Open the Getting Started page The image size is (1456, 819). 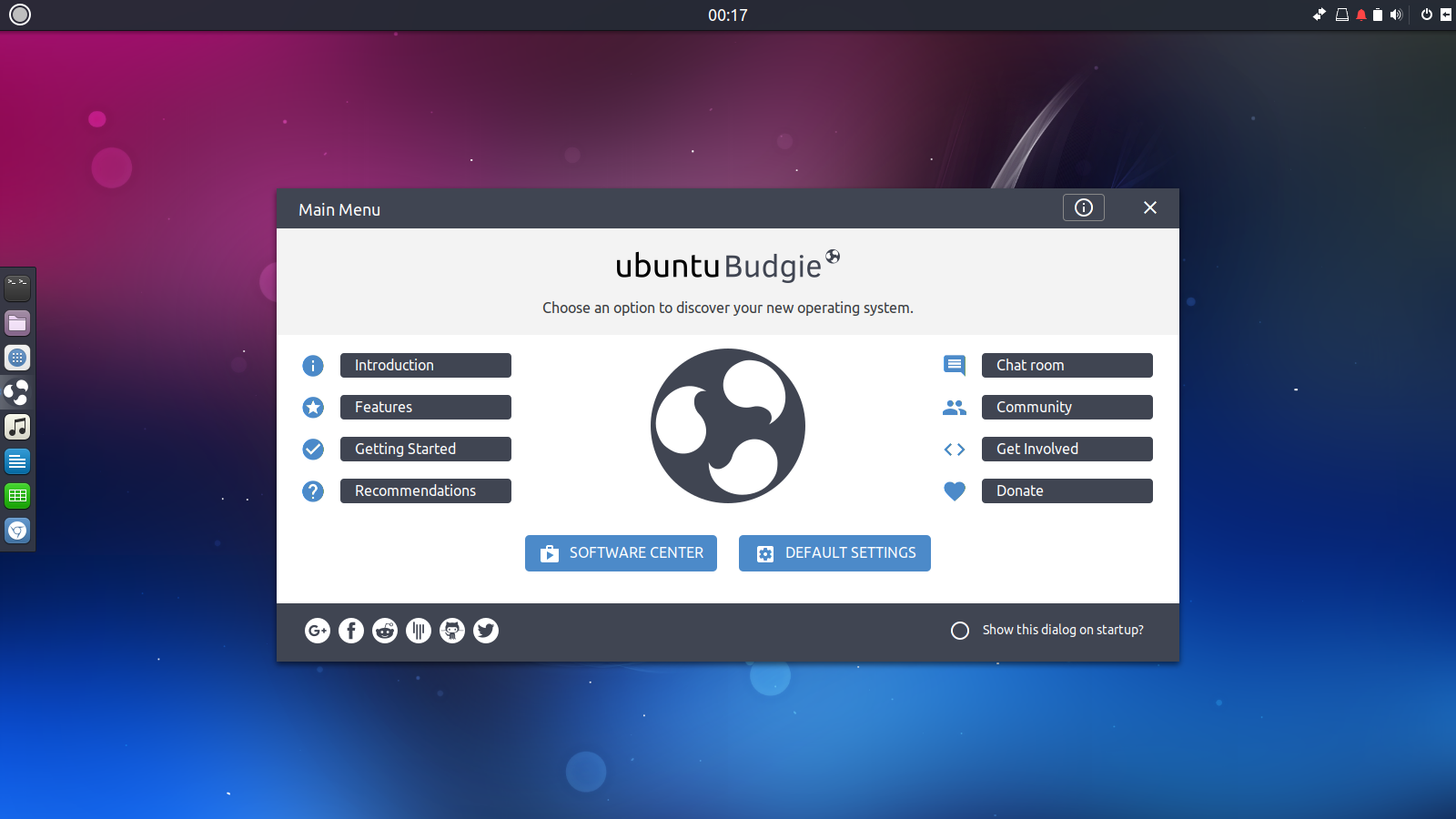426,449
